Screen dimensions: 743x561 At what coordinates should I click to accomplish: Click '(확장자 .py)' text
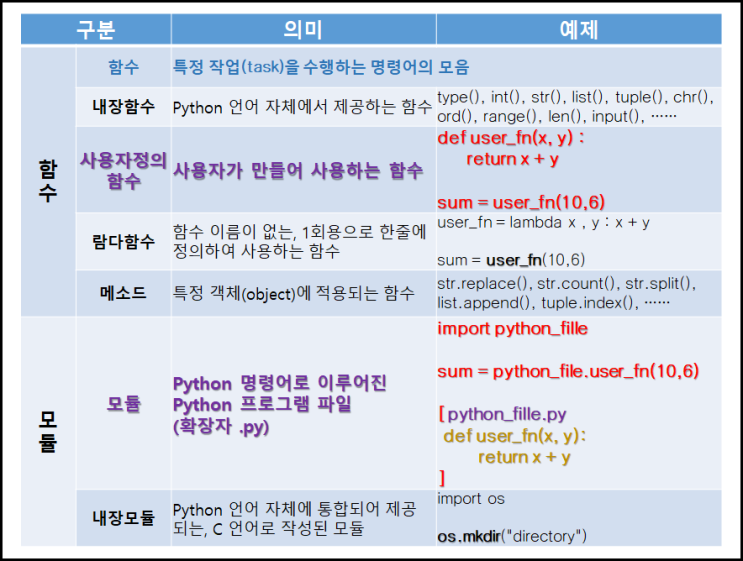221,426
